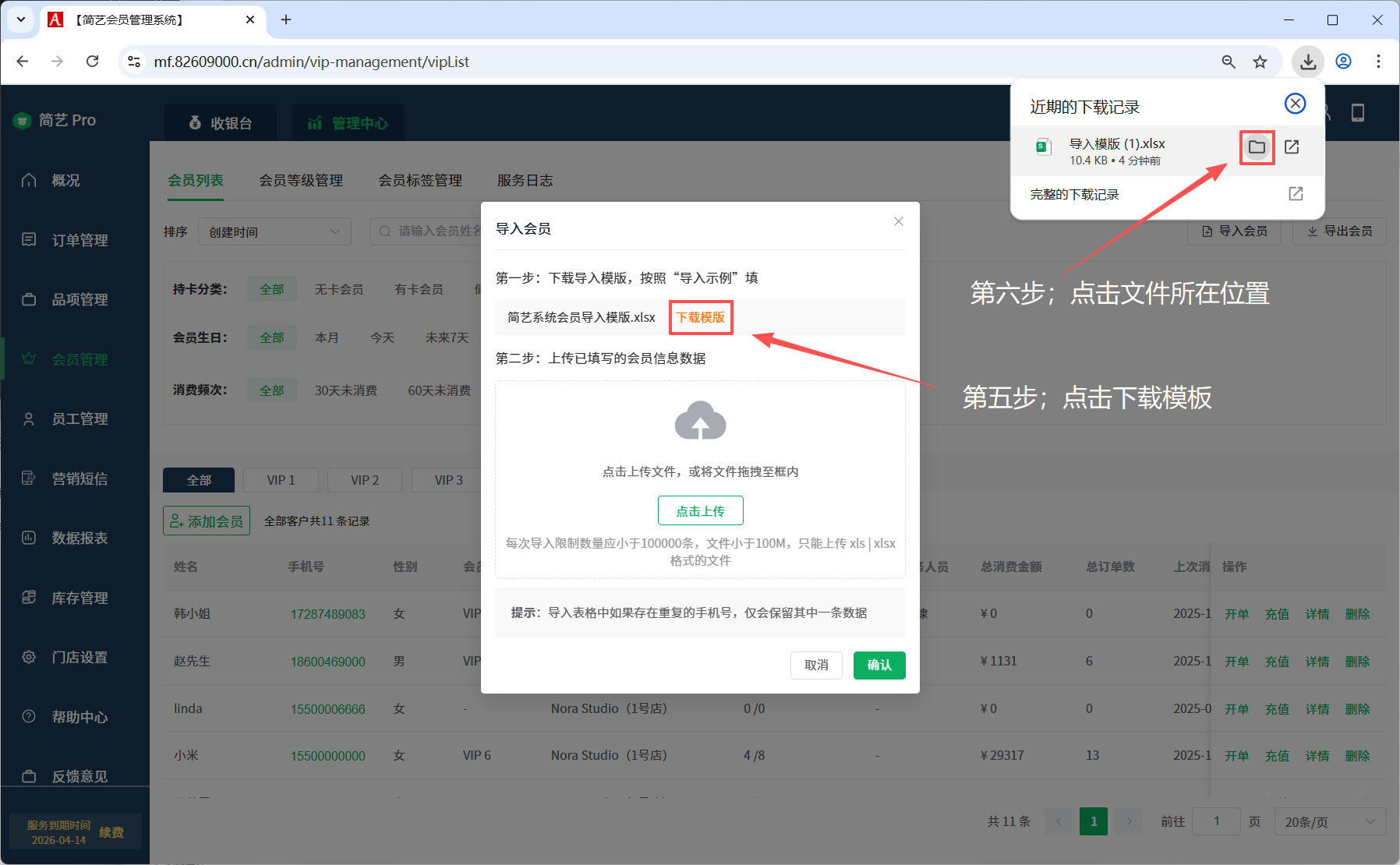The height and width of the screenshot is (865, 1400).
Task: Close the import member dialog
Action: tap(899, 222)
